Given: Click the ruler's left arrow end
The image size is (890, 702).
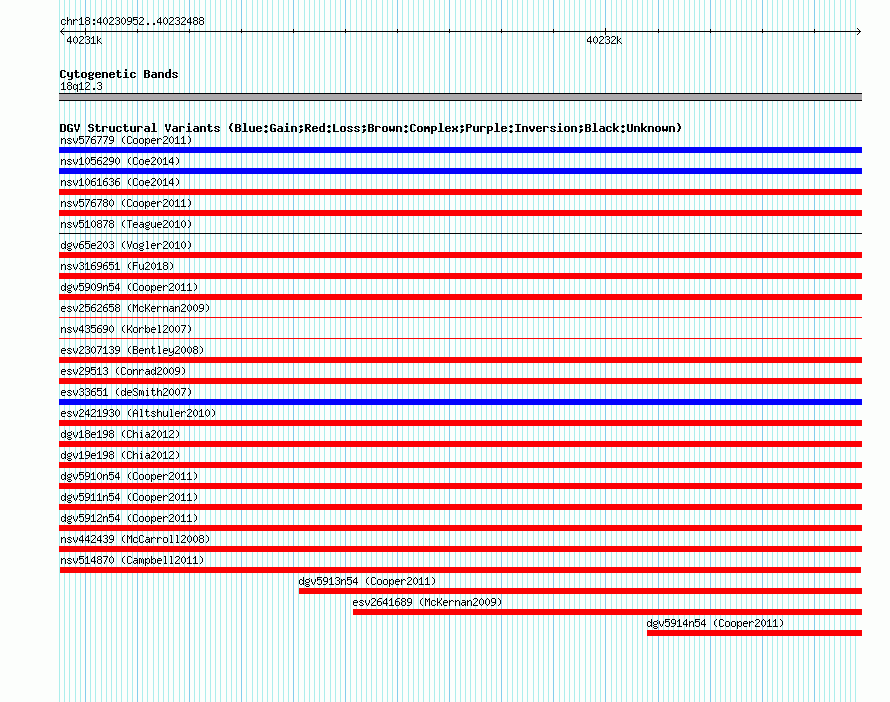Looking at the screenshot, I should pyautogui.click(x=62, y=31).
